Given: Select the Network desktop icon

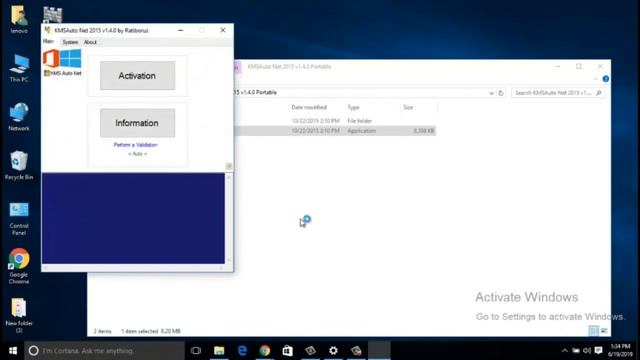Looking at the screenshot, I should [x=19, y=117].
